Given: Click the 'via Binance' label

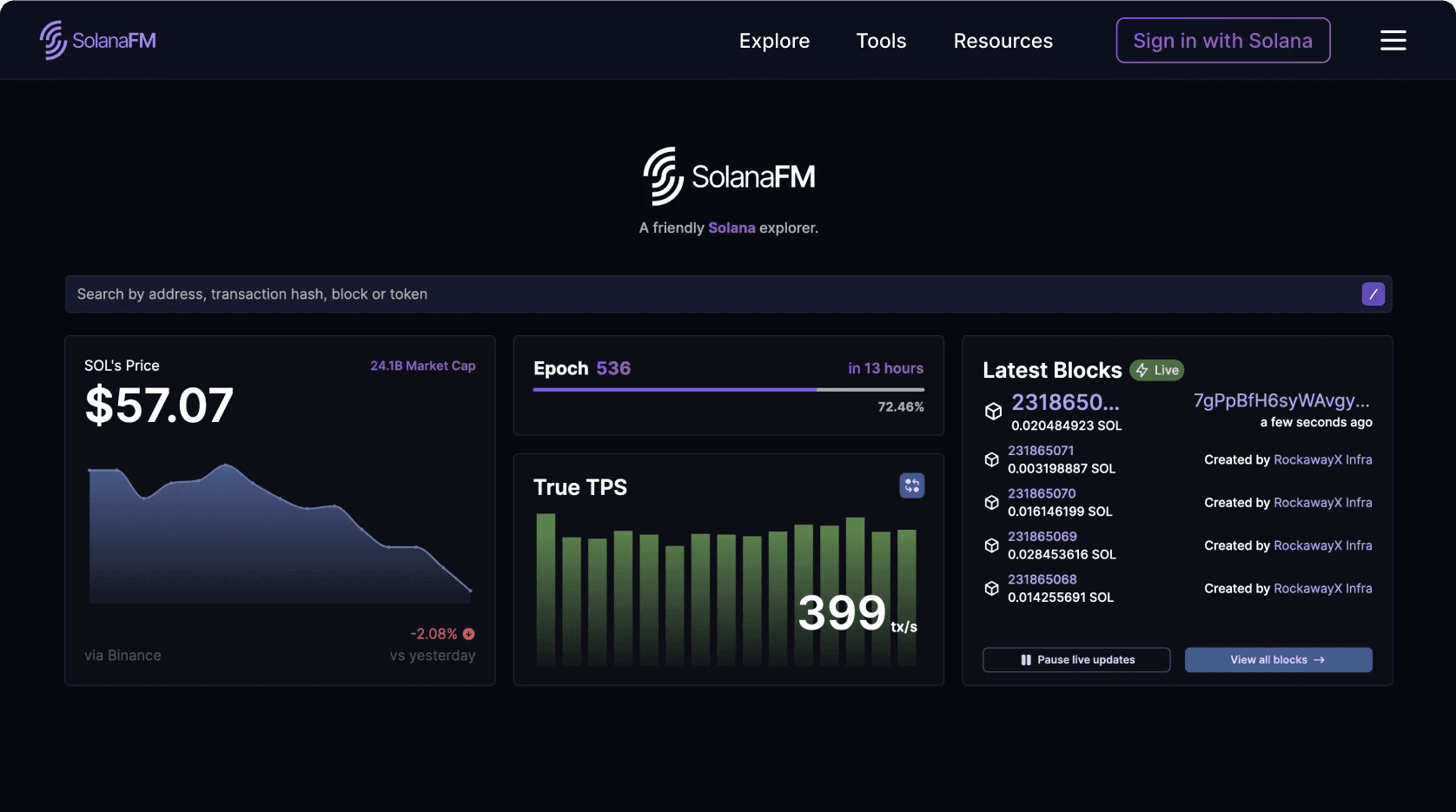Looking at the screenshot, I should point(122,656).
